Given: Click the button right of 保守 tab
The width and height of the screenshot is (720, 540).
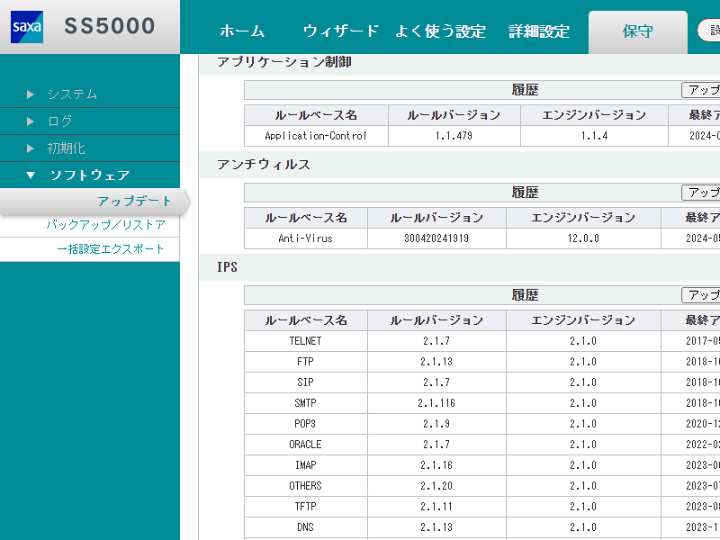Looking at the screenshot, I should (x=709, y=31).
